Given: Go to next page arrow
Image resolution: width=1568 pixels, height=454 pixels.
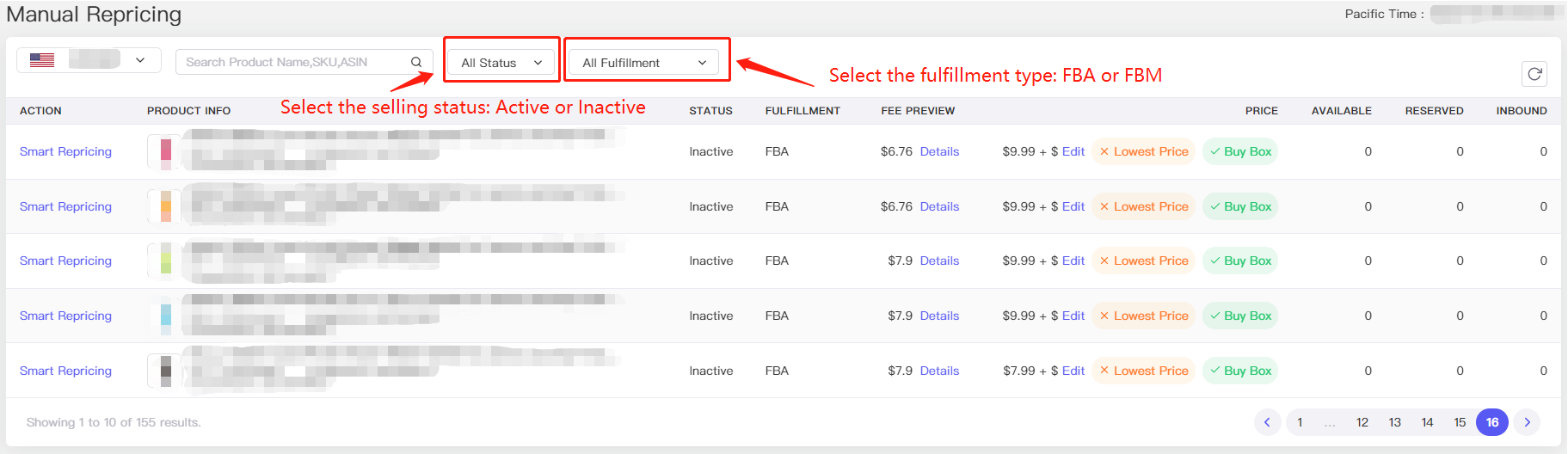Looking at the screenshot, I should 1527,422.
